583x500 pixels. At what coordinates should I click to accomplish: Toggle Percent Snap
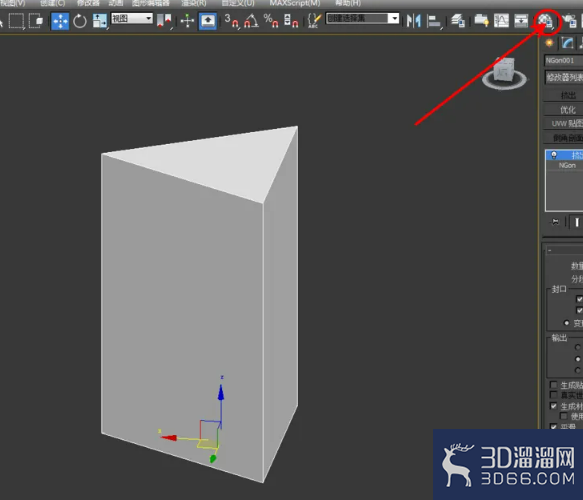click(271, 21)
